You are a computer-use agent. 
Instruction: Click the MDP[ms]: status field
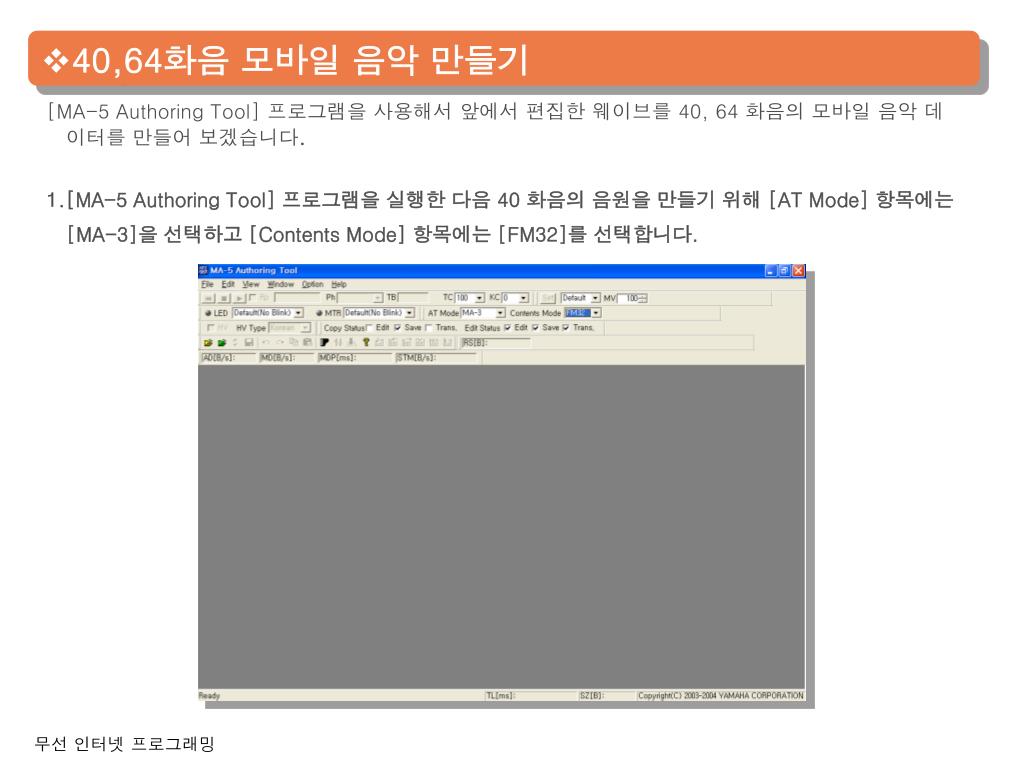[x=355, y=358]
